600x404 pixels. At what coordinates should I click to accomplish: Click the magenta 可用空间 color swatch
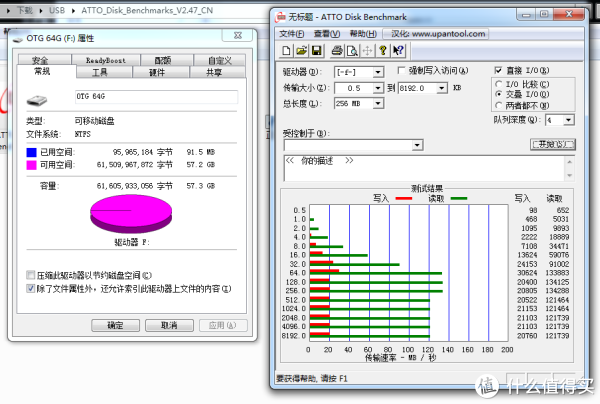pos(31,165)
